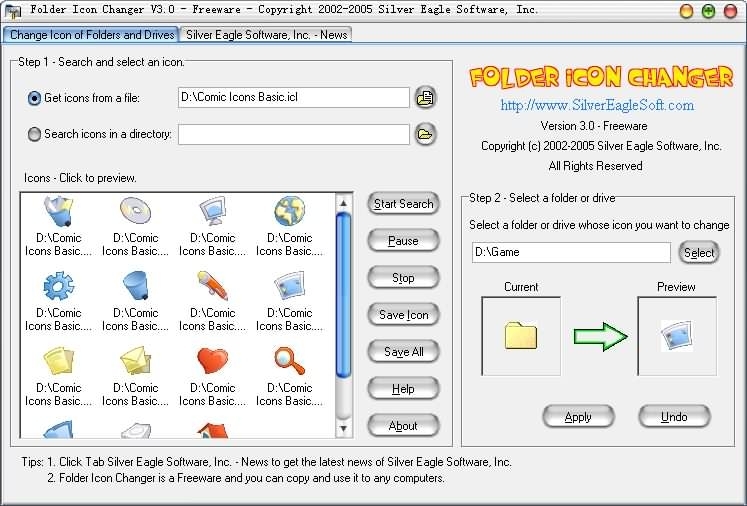Viewport: 747px width, 506px height.
Task: Click the browse directory folder button
Action: pyautogui.click(x=425, y=134)
